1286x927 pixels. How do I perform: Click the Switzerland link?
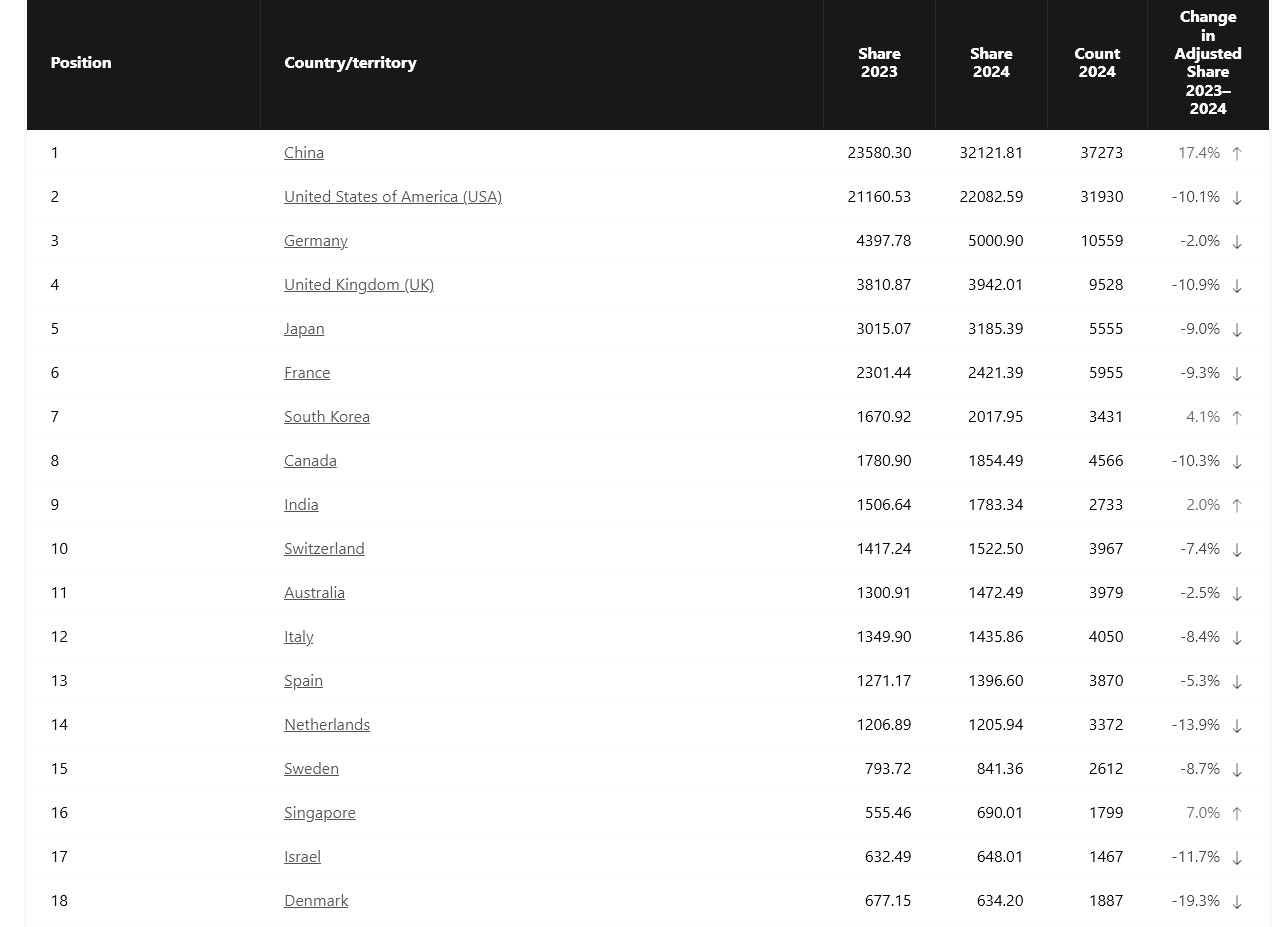coord(324,549)
